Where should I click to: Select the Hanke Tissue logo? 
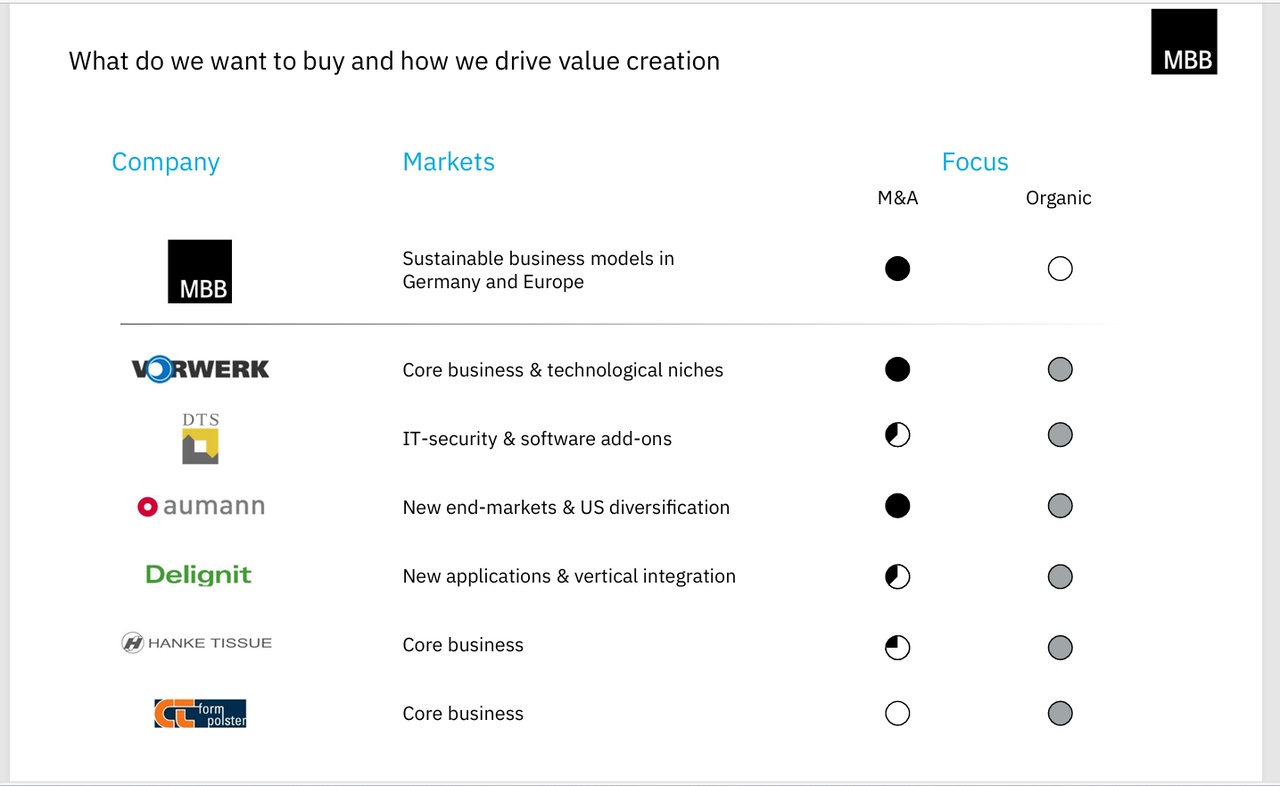(197, 643)
